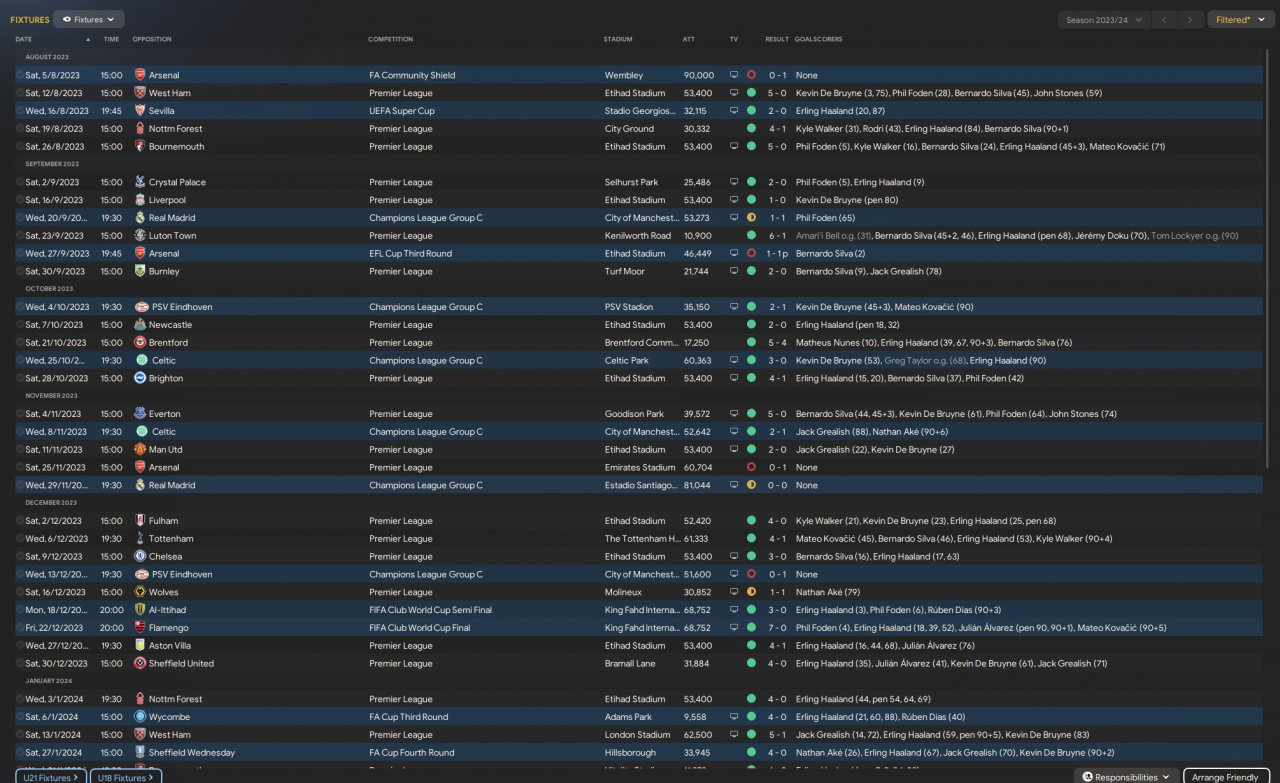Click the green win indicator on Flamengo row
Screen dimensions: 1280x783
751,628
